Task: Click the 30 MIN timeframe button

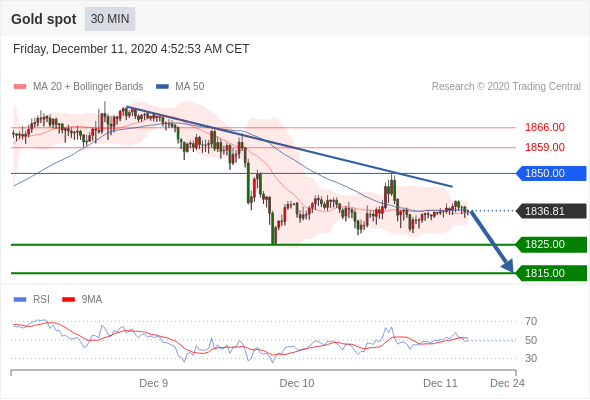Action: [110, 19]
